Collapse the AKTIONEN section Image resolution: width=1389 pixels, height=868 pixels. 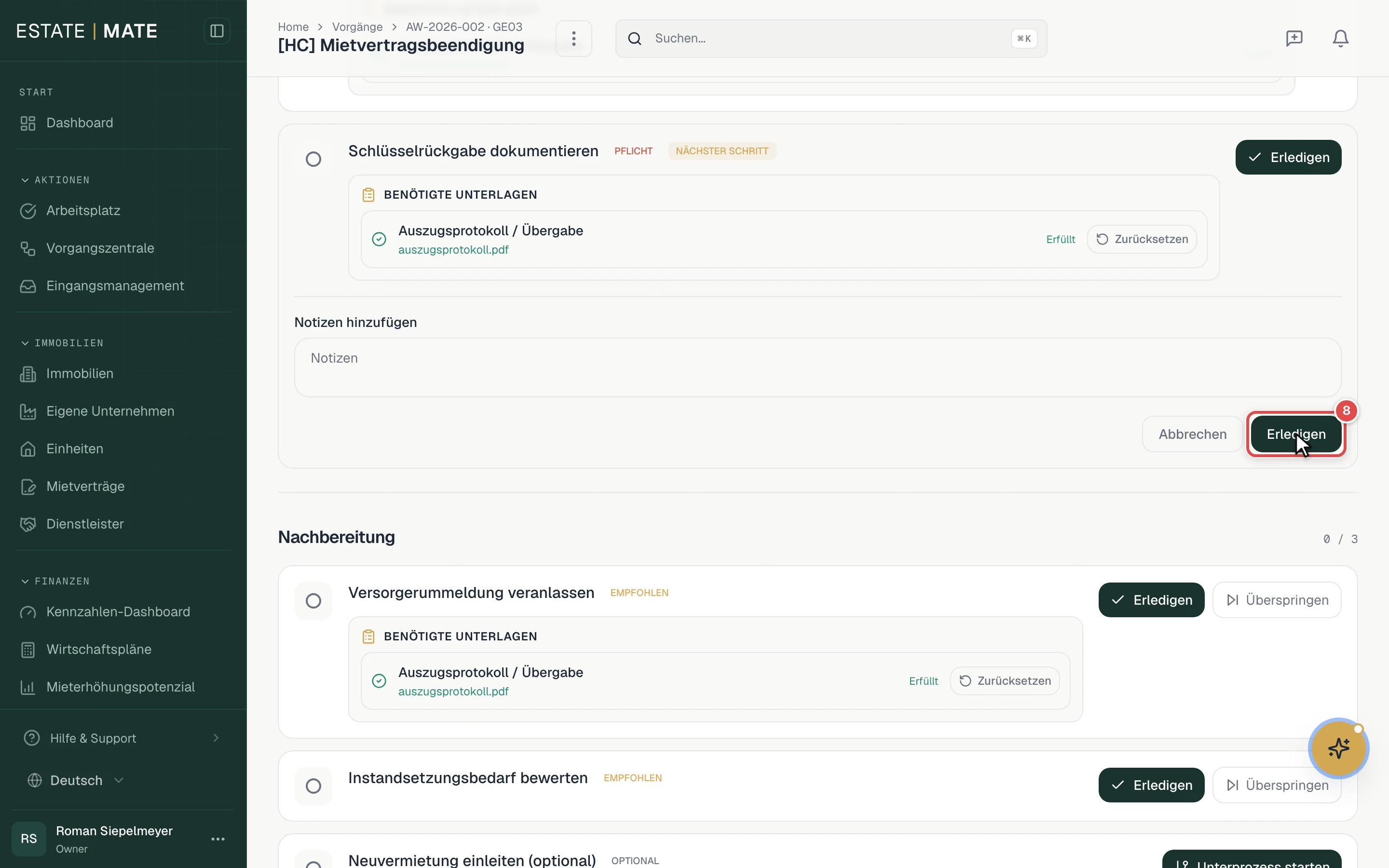point(25,180)
